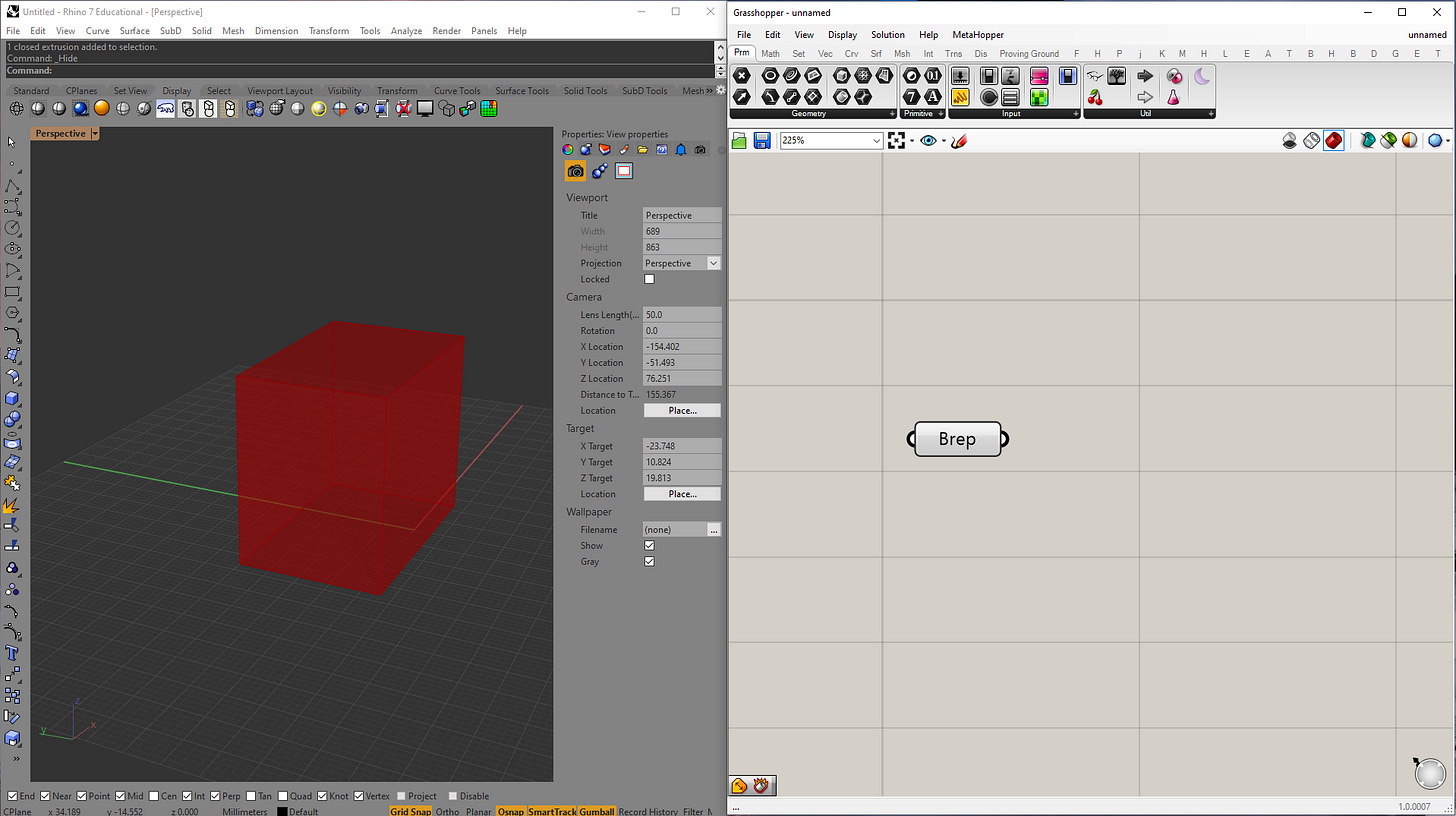Enable the Cen osnap checkbox
1456x816 pixels.
(155, 796)
